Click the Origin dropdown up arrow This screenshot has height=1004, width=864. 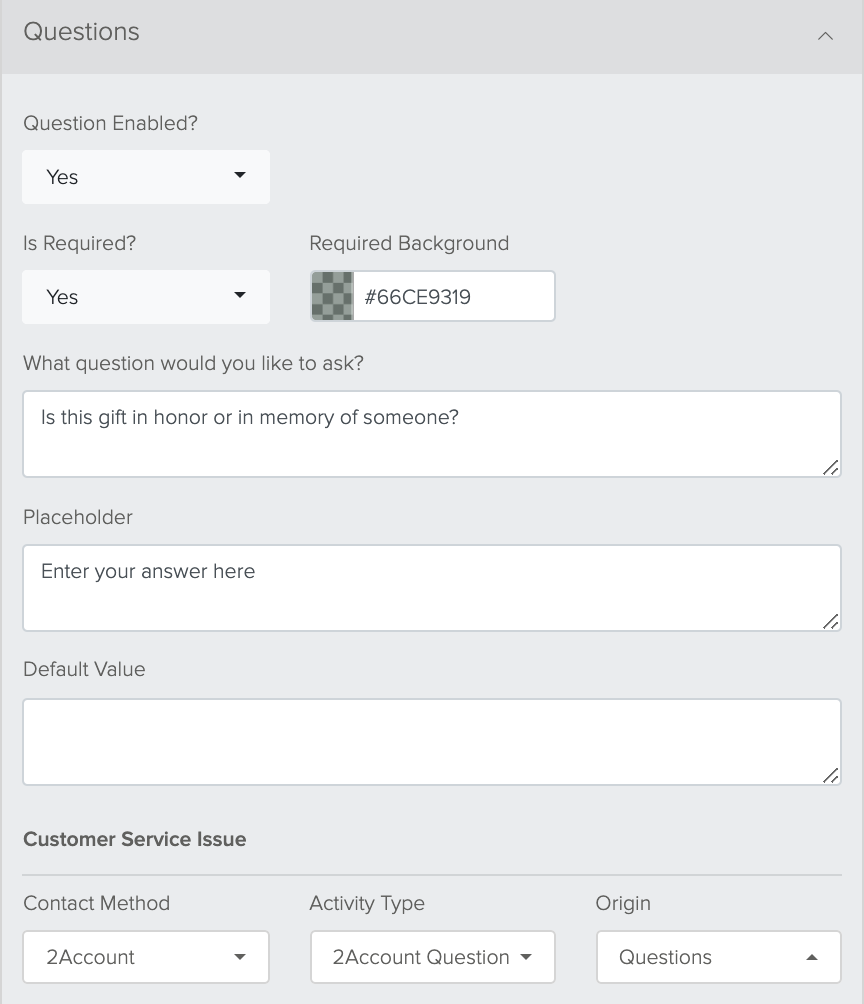[x=811, y=957]
